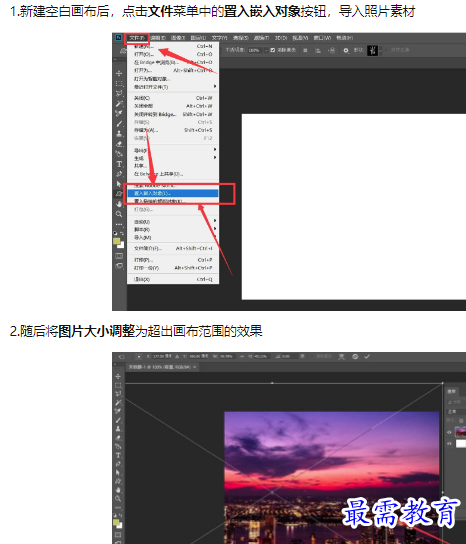This screenshot has height=544, width=466.
Task: Select Lasso tool in first screenshot
Action: (119, 93)
